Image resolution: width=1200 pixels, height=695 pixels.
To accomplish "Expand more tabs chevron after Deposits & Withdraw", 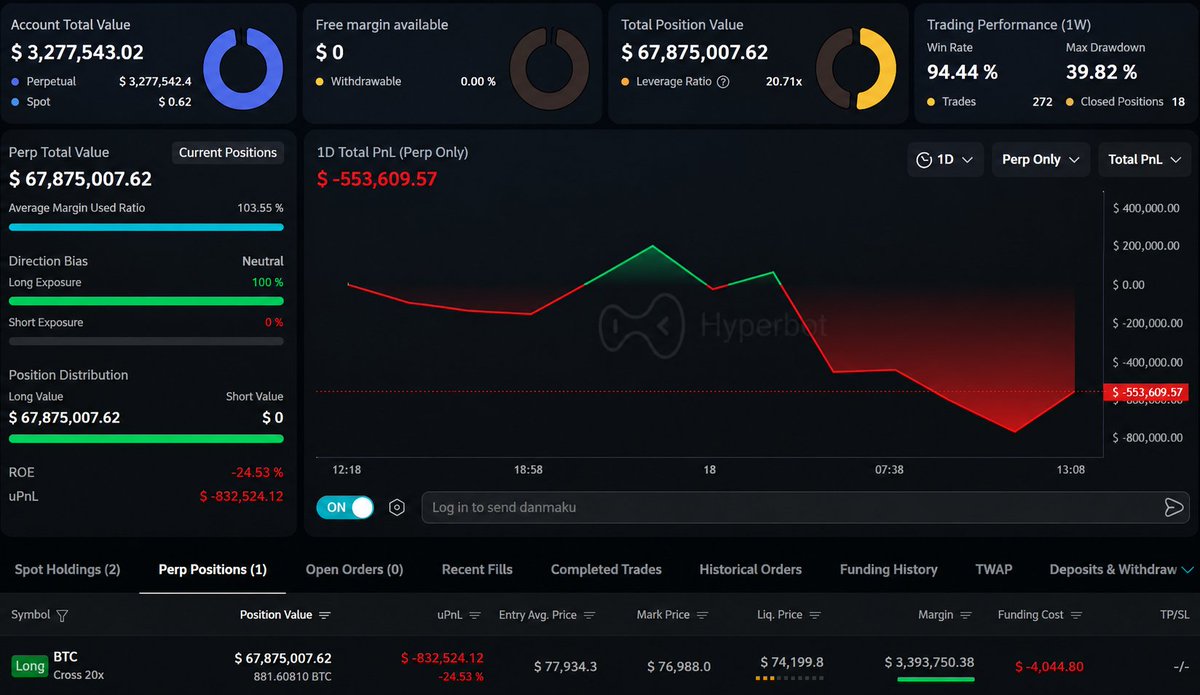I will pyautogui.click(x=1187, y=569).
